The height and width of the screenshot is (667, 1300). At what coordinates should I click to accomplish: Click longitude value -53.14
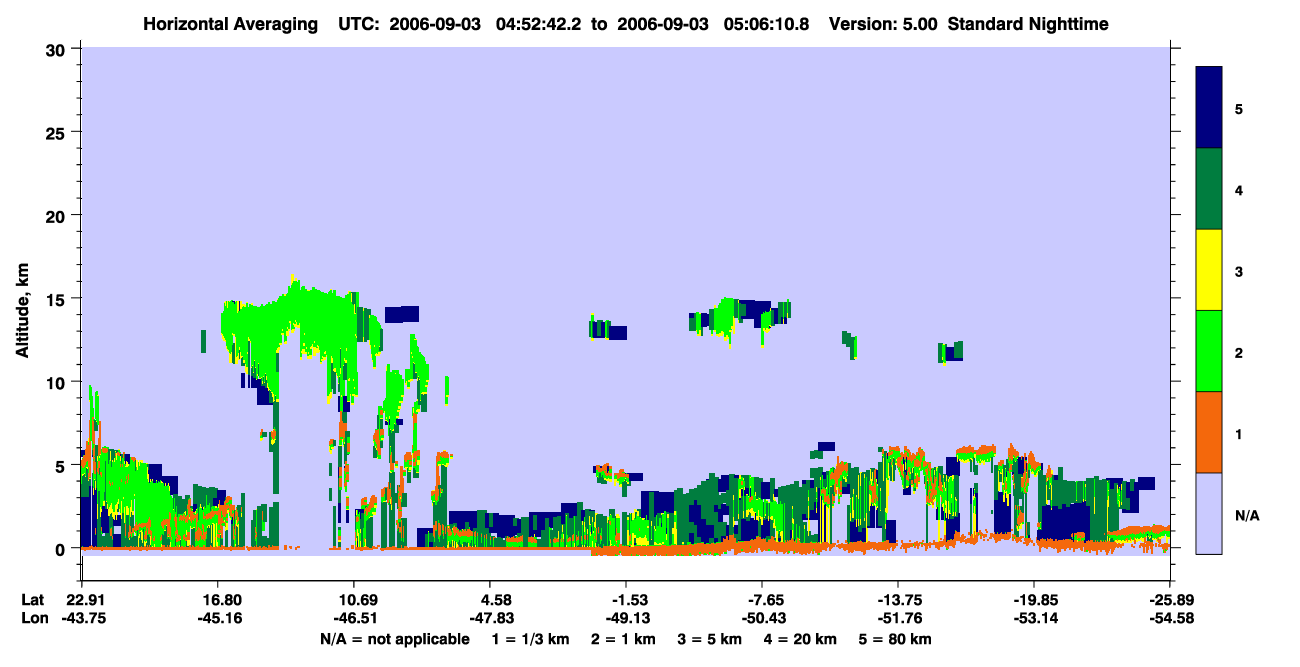[x=1034, y=618]
